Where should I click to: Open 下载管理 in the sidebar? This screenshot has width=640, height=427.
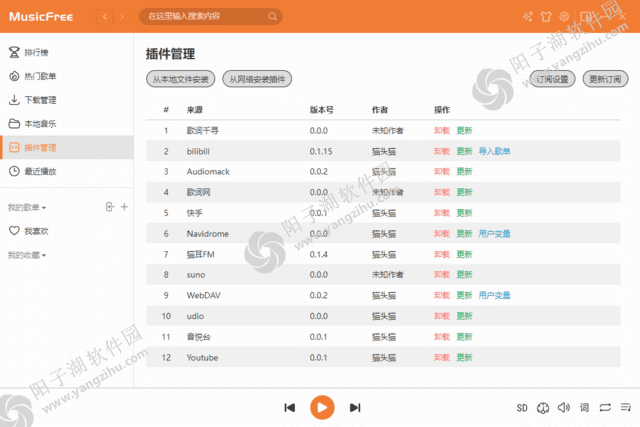(67, 100)
